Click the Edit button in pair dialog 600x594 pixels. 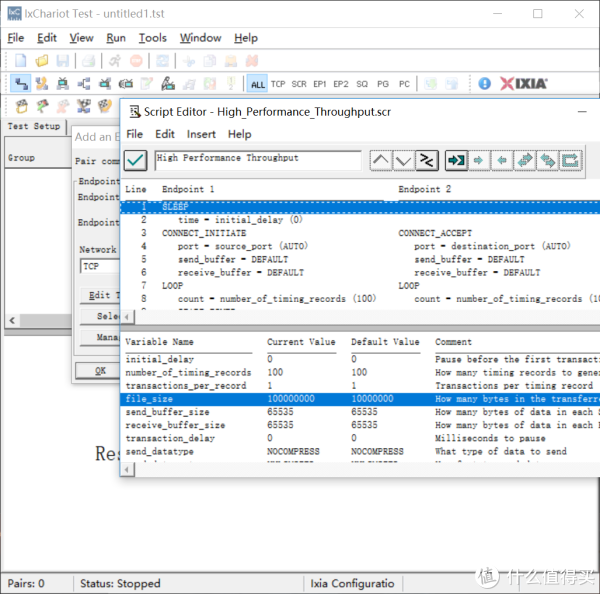point(100,295)
